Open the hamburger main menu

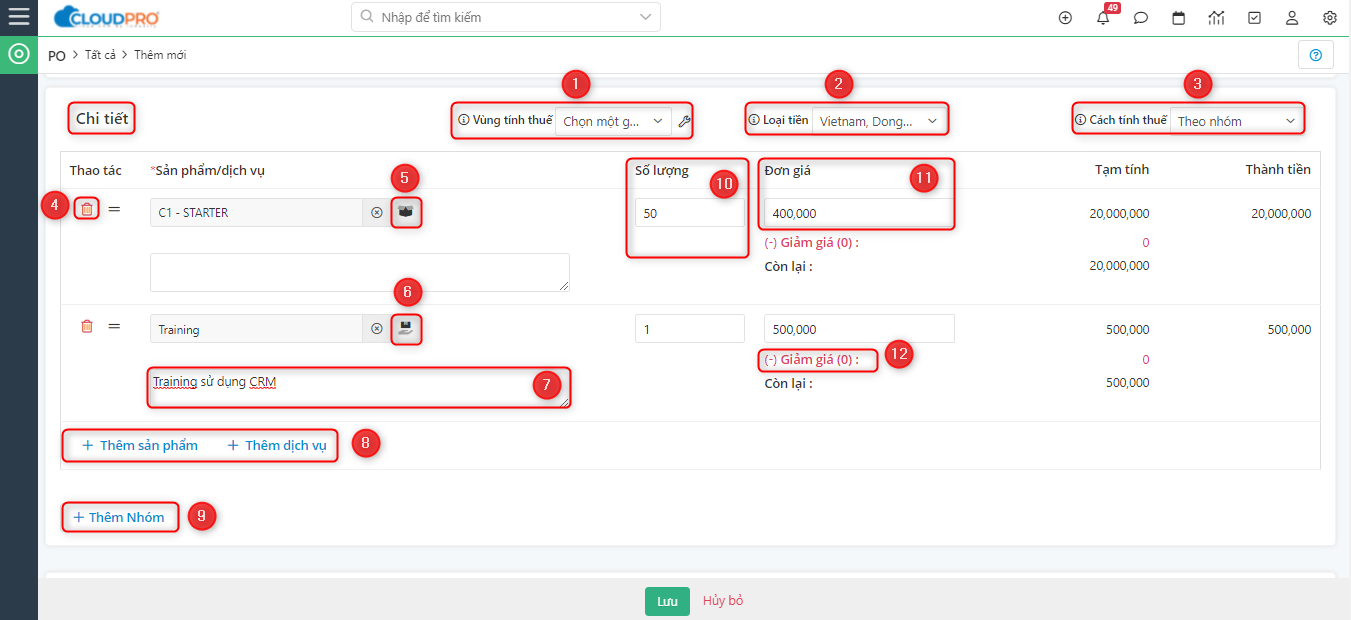pos(18,17)
